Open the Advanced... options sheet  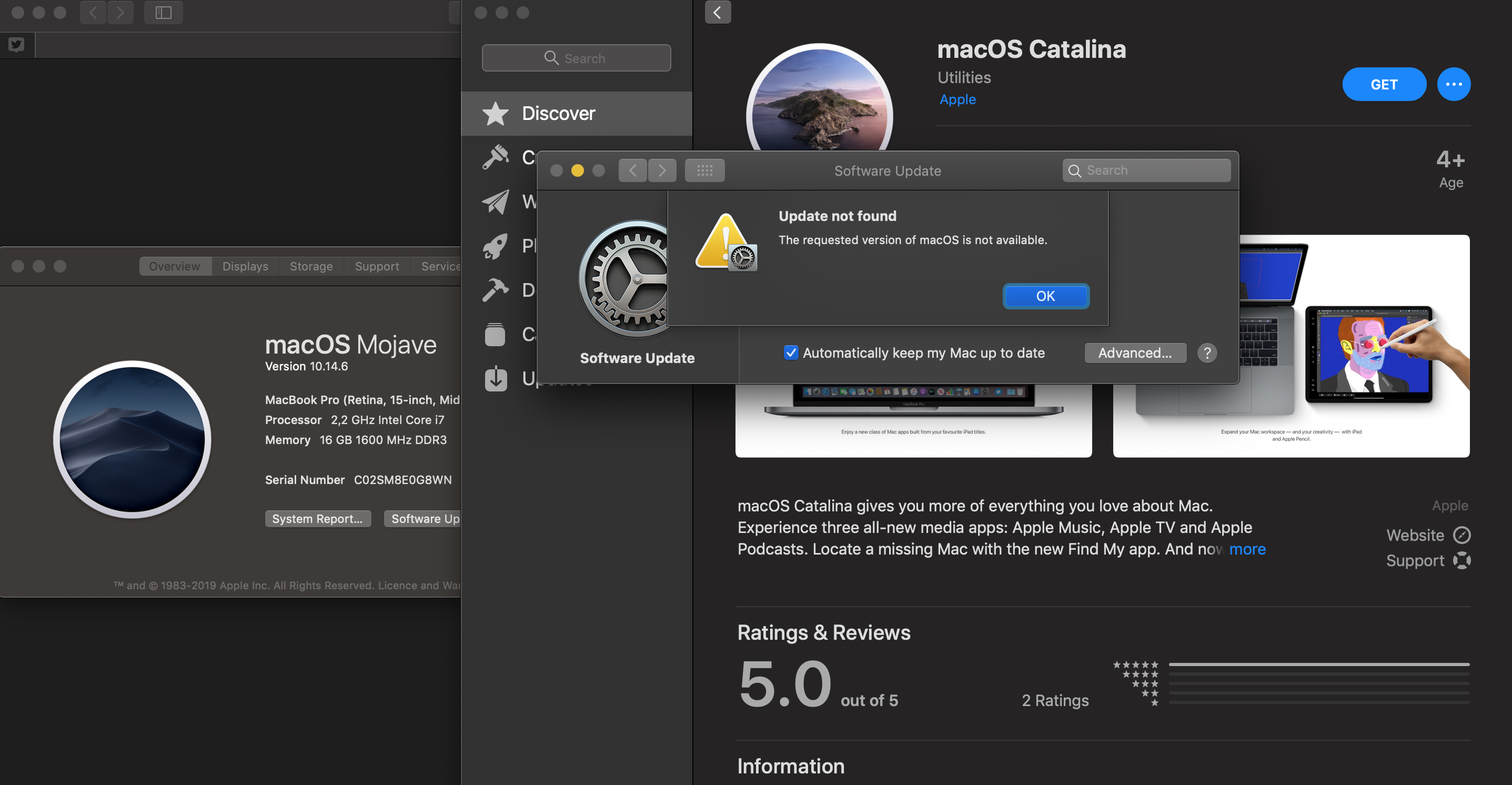coord(1135,353)
